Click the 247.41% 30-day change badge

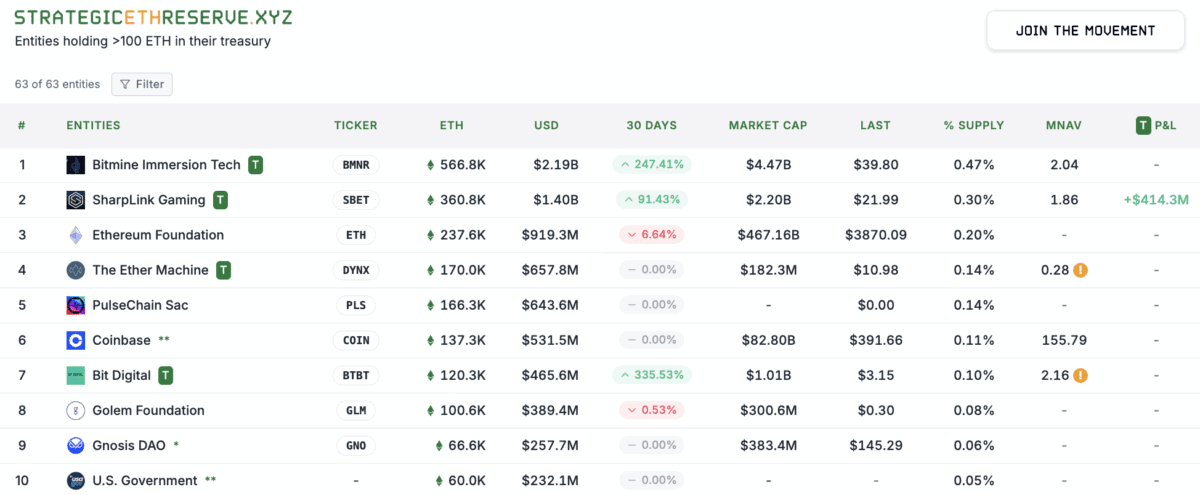651,165
